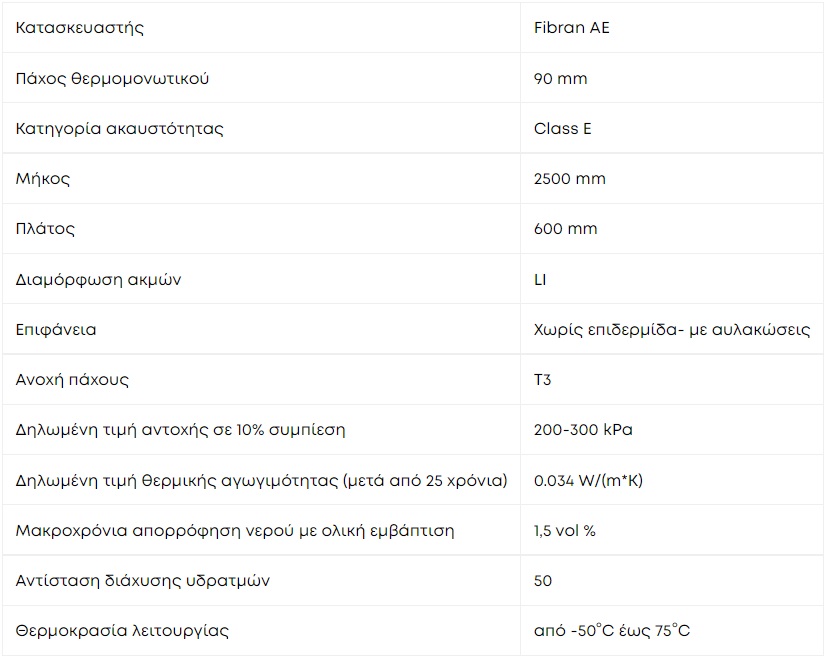Click the Μήκος row label

[43, 179]
